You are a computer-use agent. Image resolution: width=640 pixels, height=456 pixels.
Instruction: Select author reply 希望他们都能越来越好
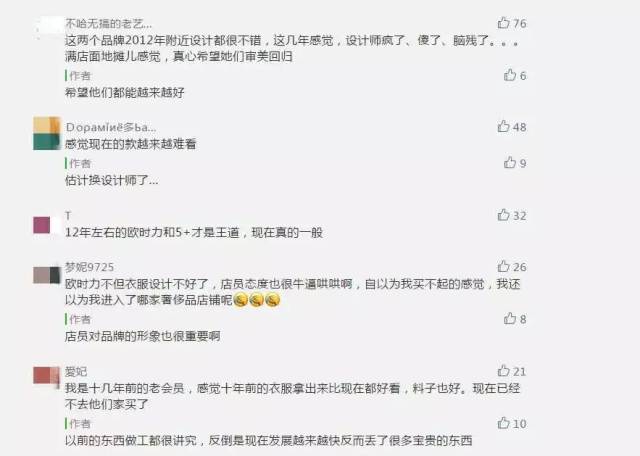(x=124, y=92)
